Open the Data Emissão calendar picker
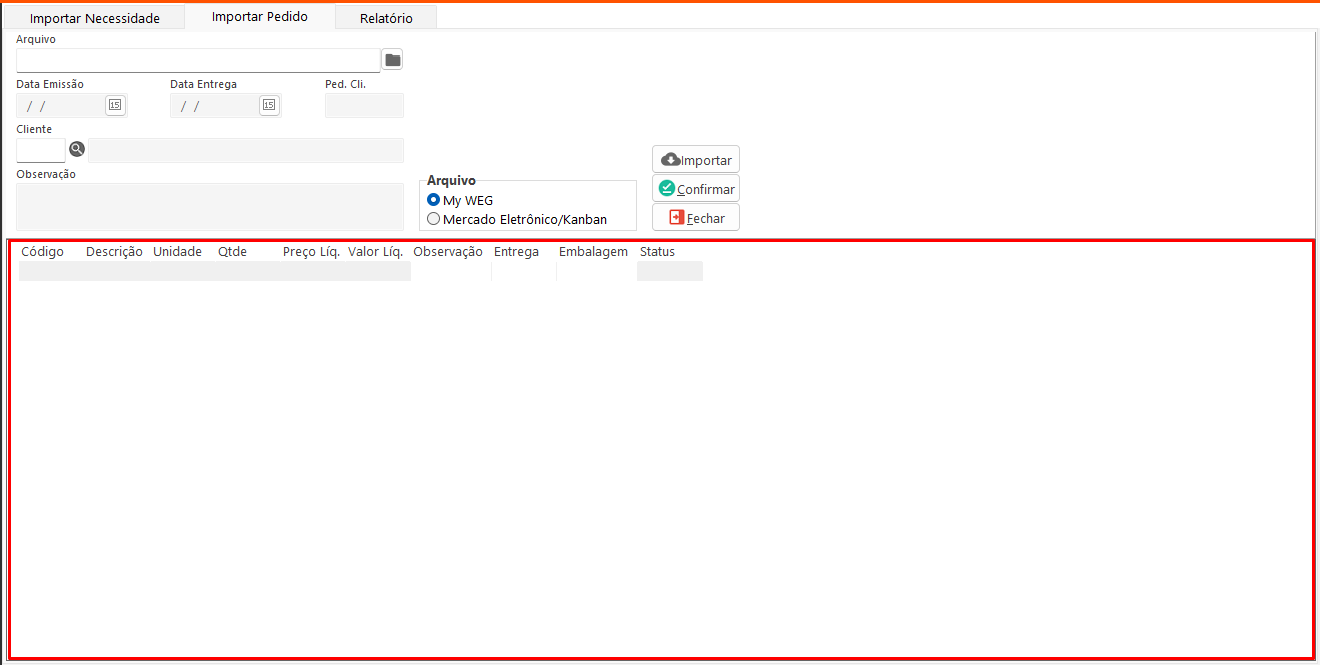Image resolution: width=1320 pixels, height=665 pixels. (115, 105)
